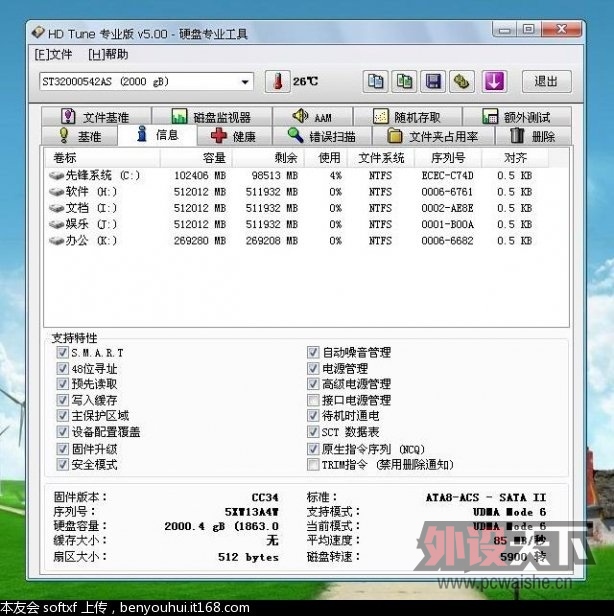Select serial number 0002-AE8E
The width and height of the screenshot is (614, 616).
(x=447, y=208)
